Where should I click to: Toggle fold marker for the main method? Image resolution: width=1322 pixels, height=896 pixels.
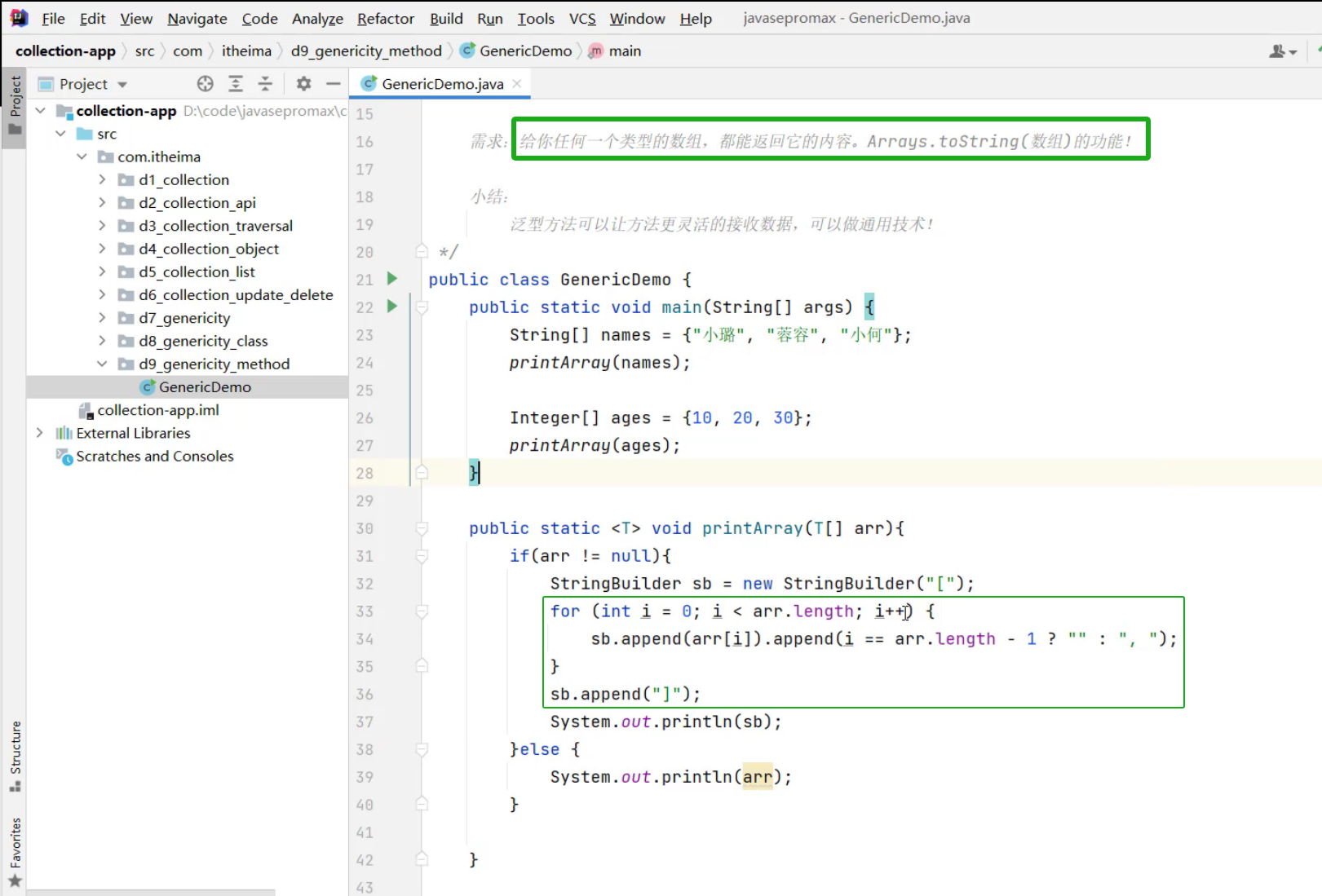click(x=422, y=307)
